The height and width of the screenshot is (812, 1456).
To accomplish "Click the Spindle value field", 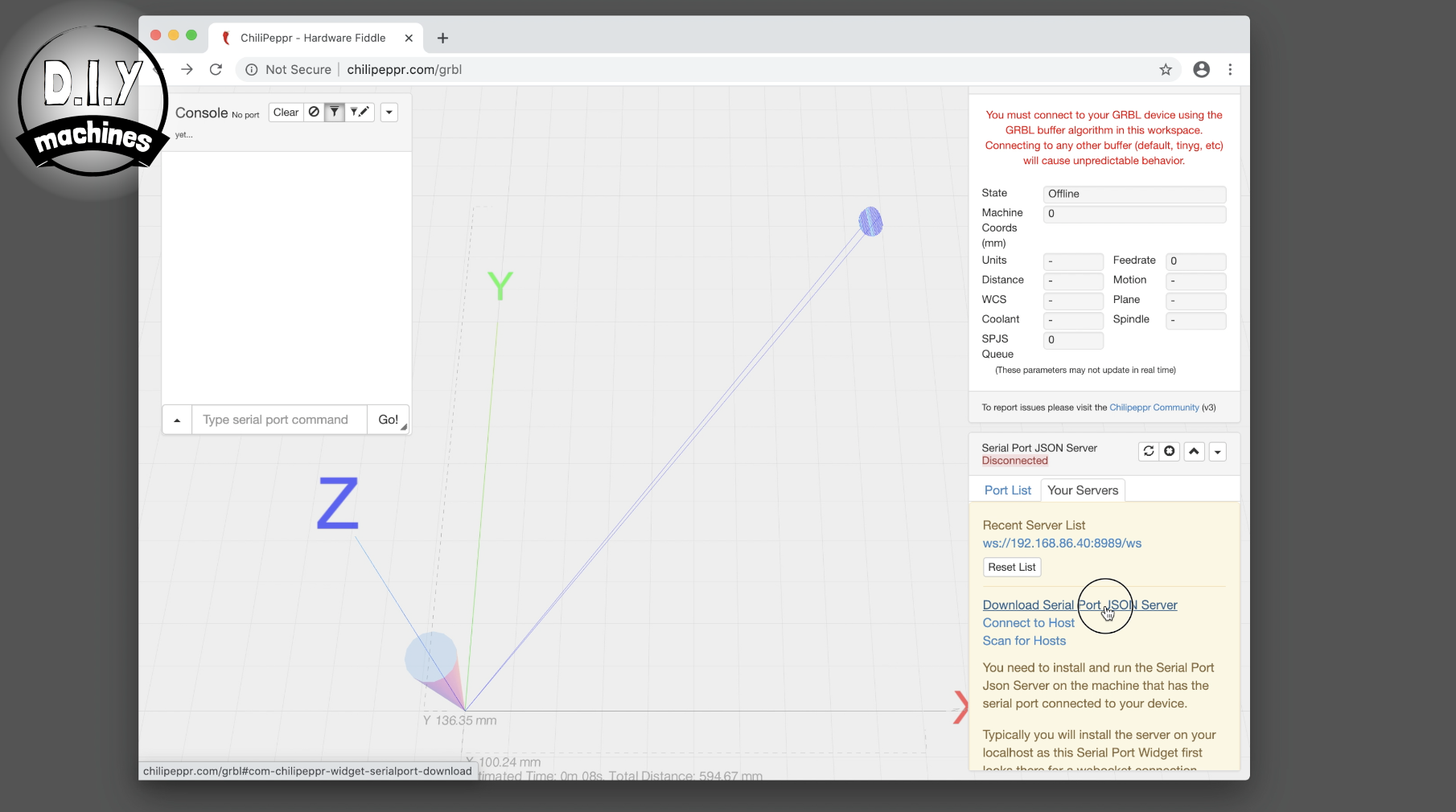I will point(1195,321).
